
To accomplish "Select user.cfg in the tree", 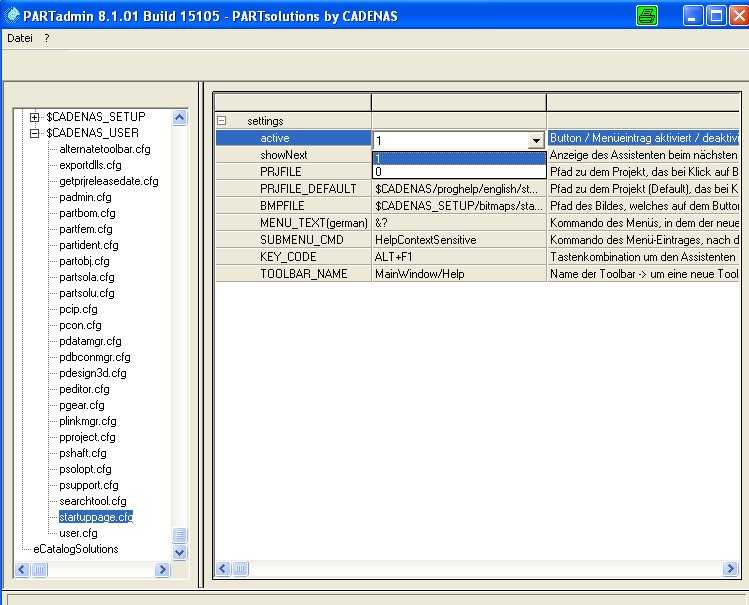I will (x=78, y=533).
